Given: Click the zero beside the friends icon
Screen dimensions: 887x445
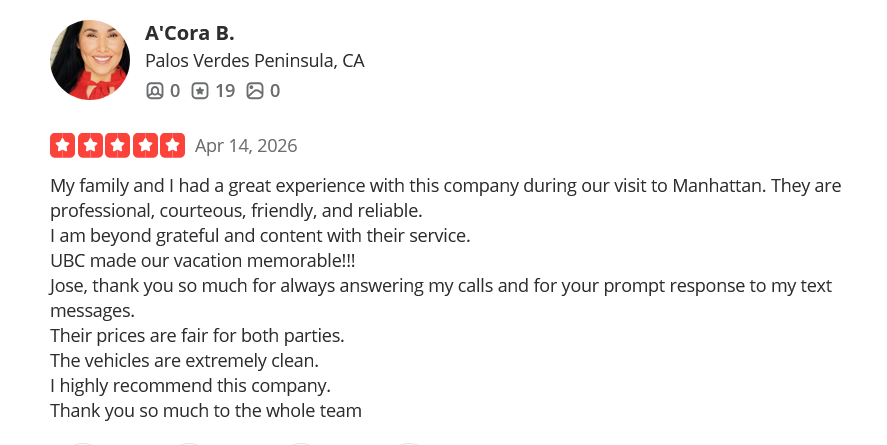Looking at the screenshot, I should (x=175, y=91).
